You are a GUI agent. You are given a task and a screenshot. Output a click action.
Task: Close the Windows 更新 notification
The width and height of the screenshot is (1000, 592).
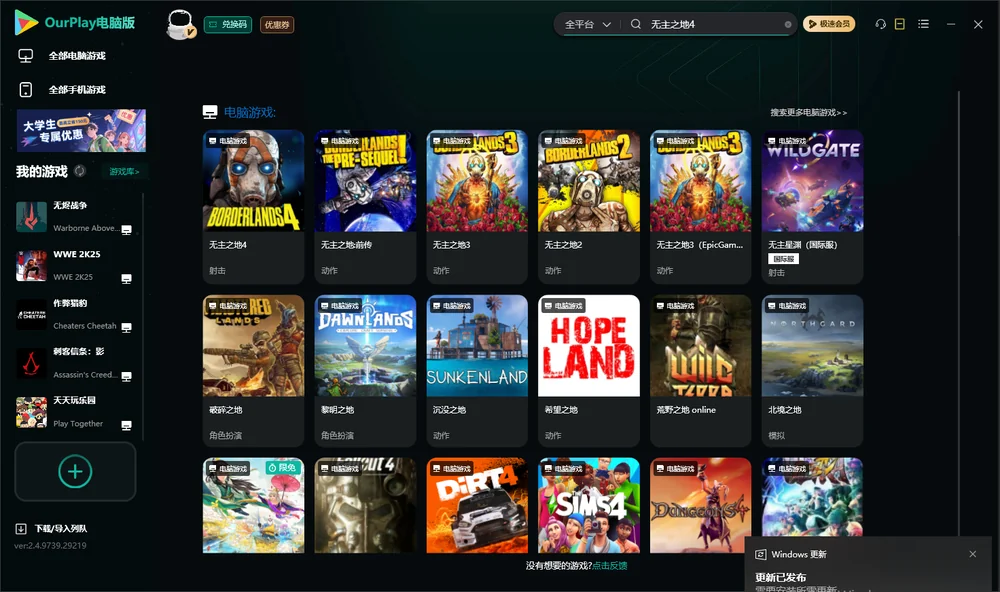973,554
